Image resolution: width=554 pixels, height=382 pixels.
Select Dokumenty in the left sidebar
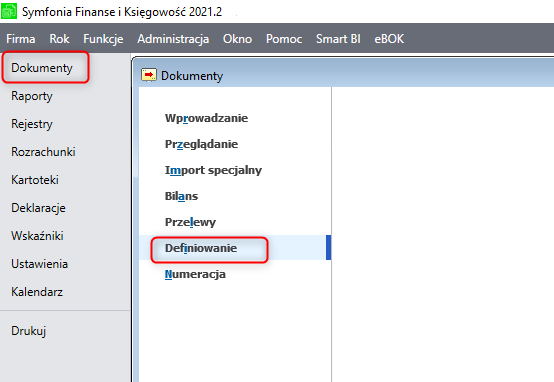pyautogui.click(x=42, y=67)
